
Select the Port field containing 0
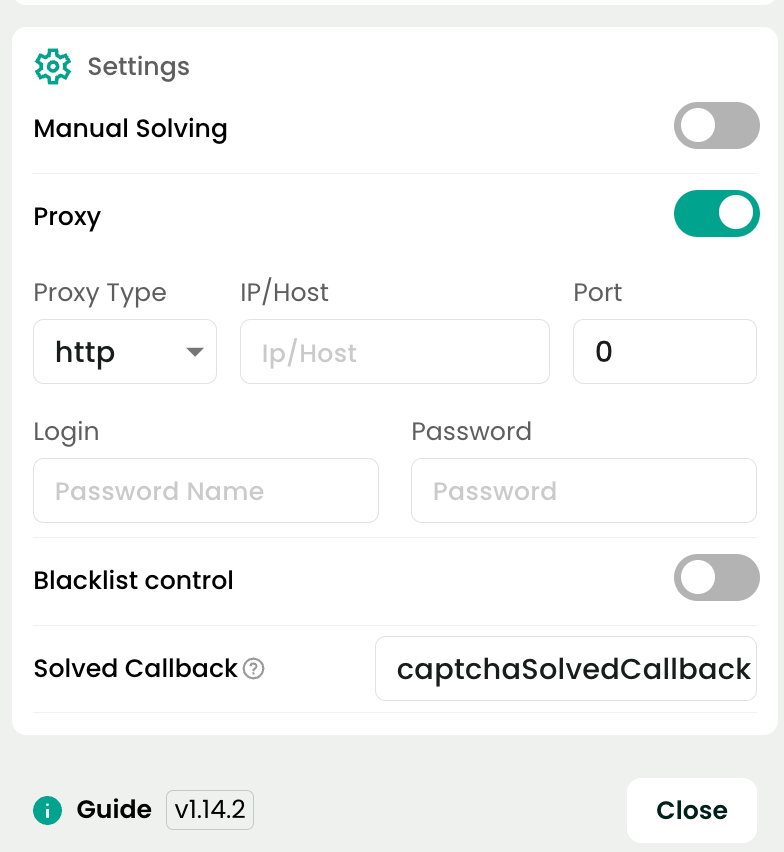[664, 352]
